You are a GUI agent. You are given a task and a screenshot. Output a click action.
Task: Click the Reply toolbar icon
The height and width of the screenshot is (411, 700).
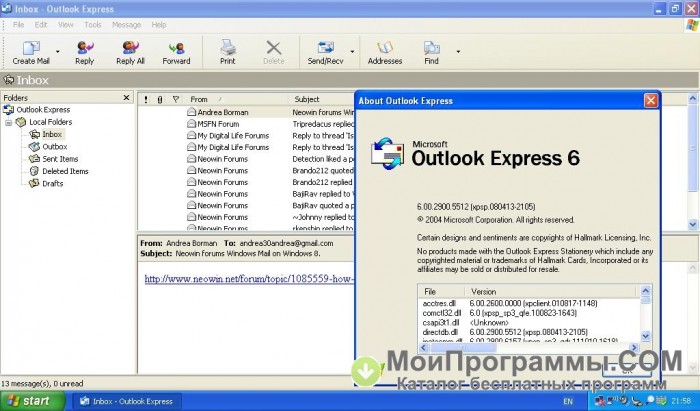pyautogui.click(x=84, y=48)
